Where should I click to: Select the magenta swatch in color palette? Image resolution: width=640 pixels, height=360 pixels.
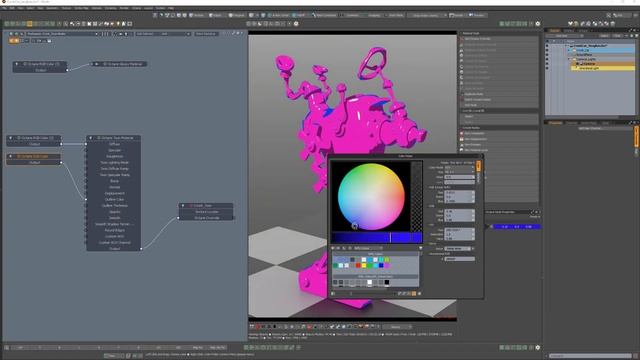tap(387, 265)
